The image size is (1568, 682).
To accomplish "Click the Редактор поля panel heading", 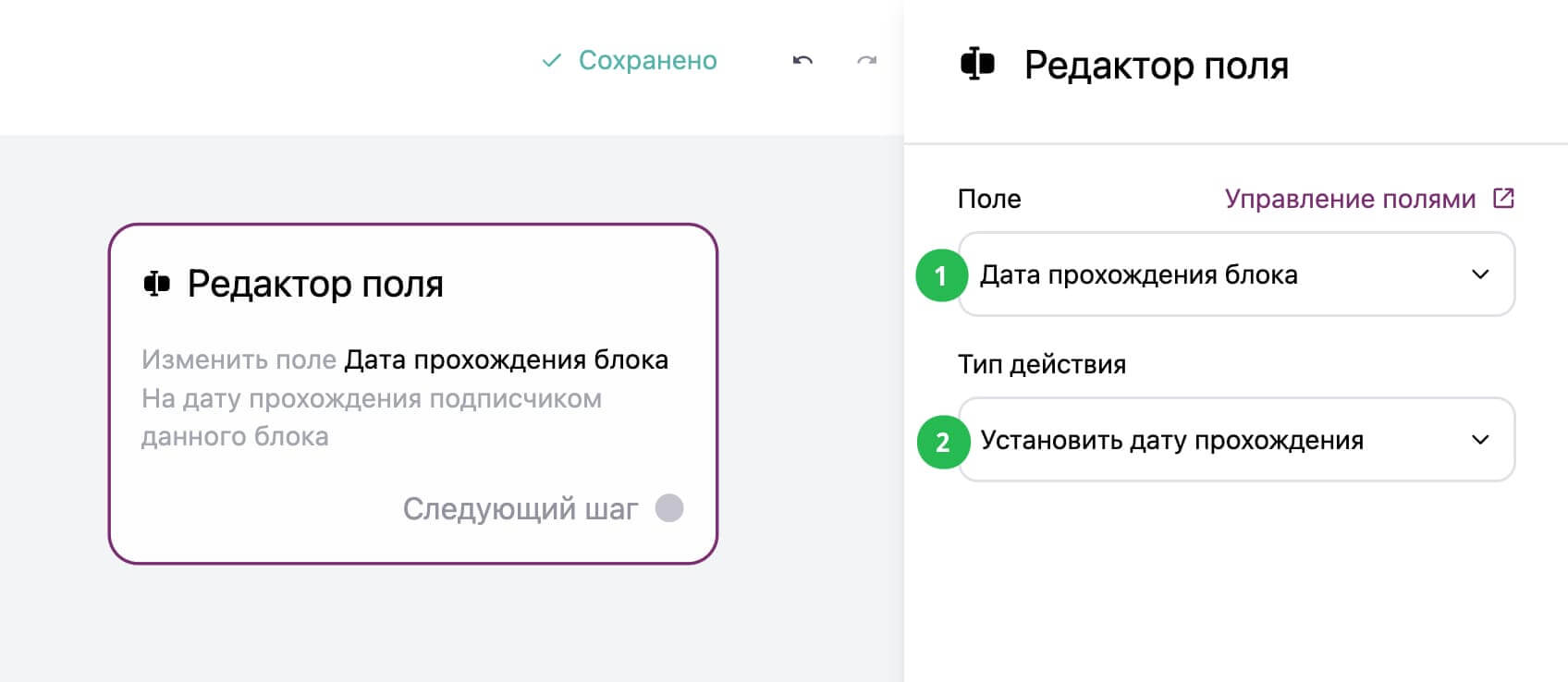I will [x=1157, y=66].
